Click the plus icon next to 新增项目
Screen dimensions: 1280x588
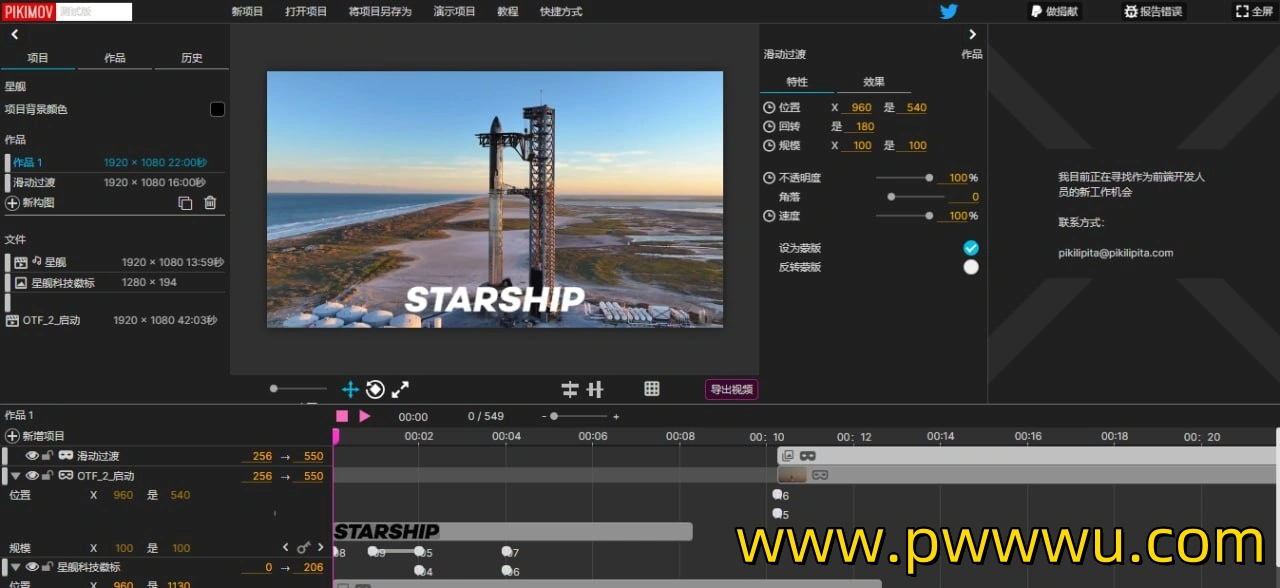coord(12,436)
